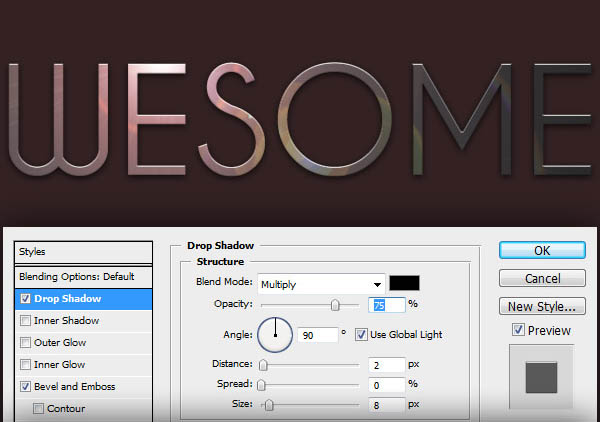The image size is (600, 422).
Task: Enable the Contour checkbox
Action: (38, 408)
